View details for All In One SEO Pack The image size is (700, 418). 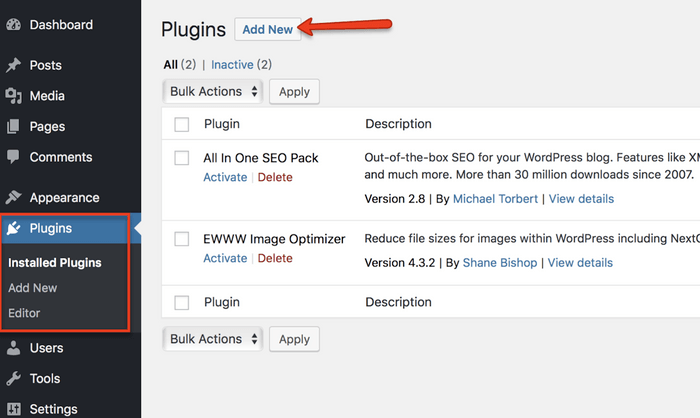(581, 199)
